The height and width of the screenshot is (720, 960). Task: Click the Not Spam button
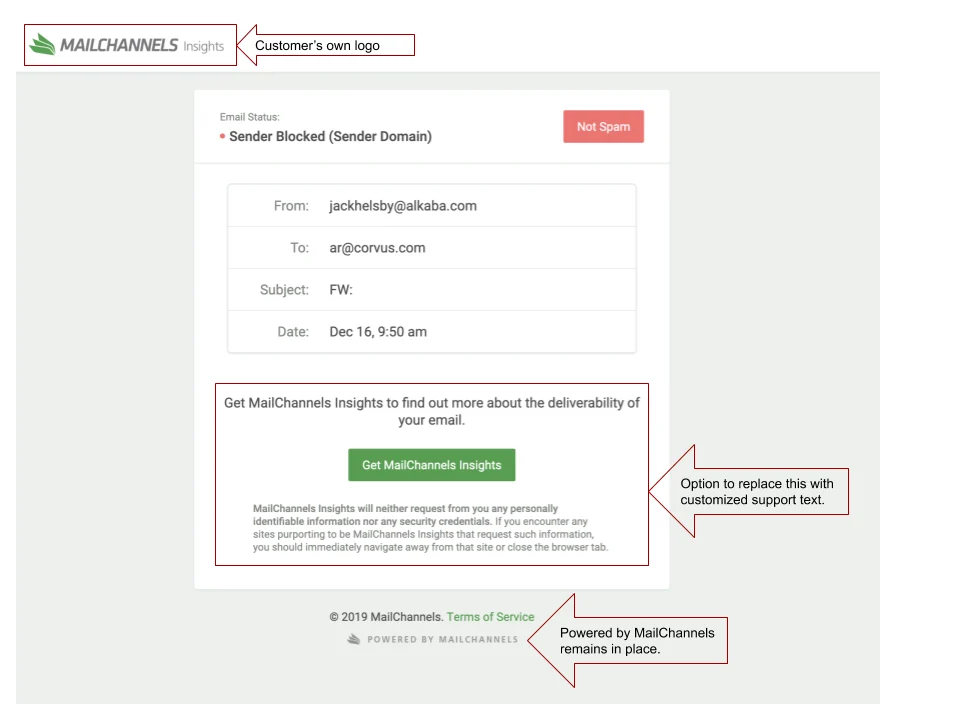[x=603, y=127]
